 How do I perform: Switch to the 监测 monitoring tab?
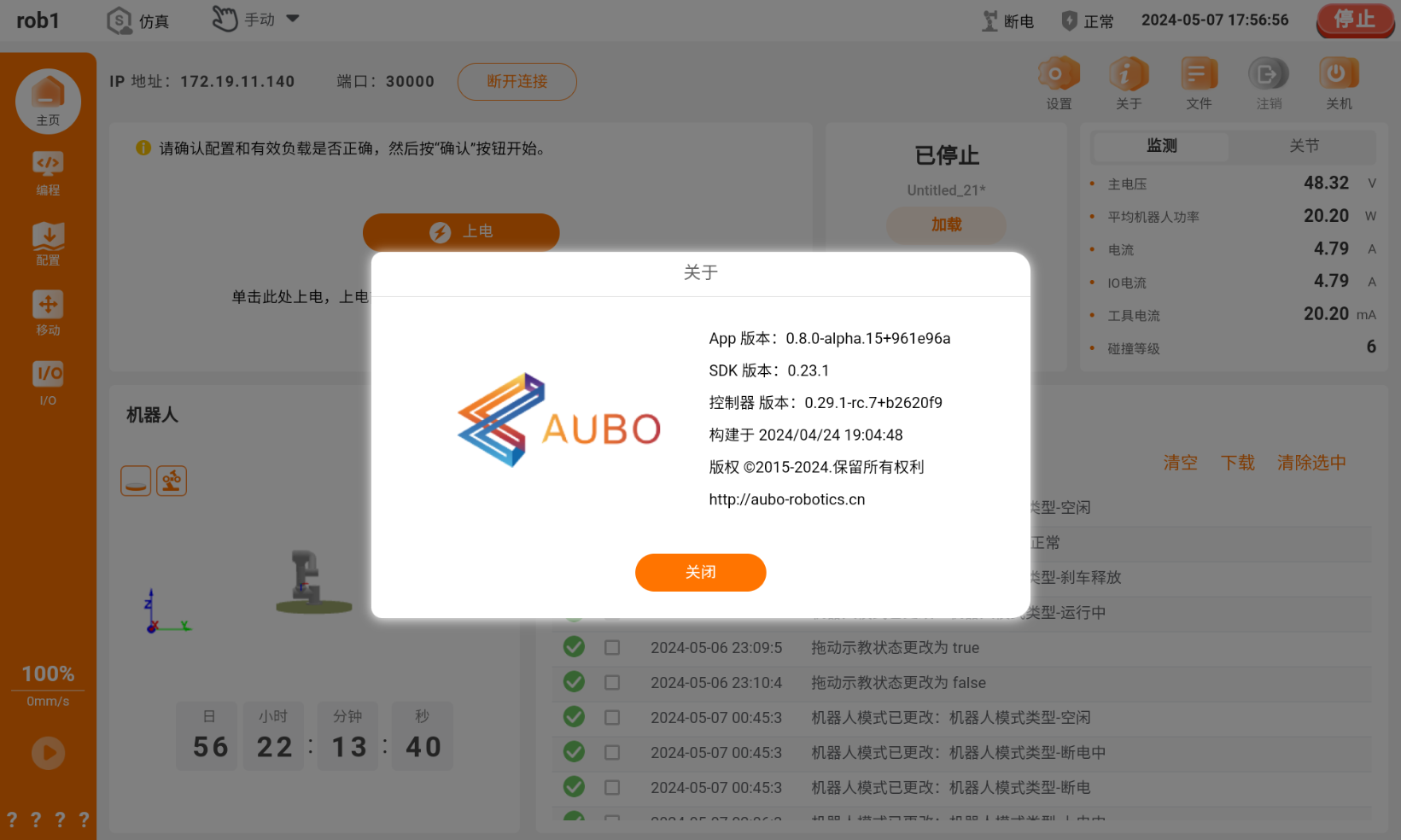(1161, 146)
